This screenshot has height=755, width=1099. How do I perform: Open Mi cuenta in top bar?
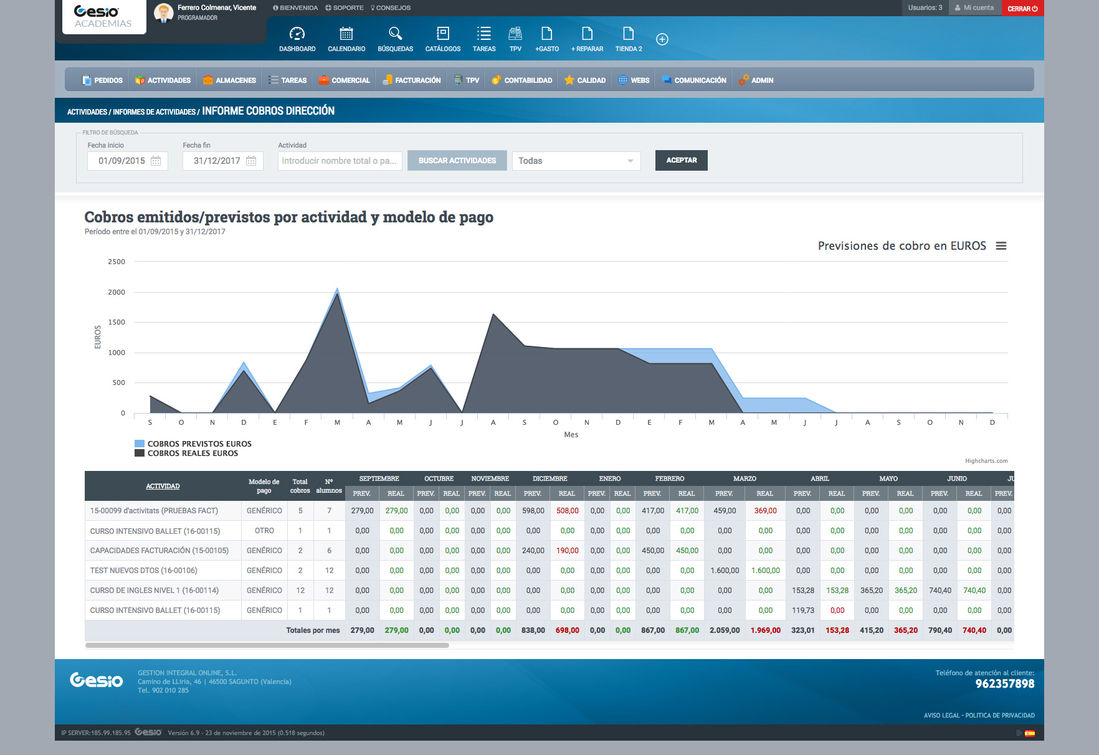click(974, 8)
